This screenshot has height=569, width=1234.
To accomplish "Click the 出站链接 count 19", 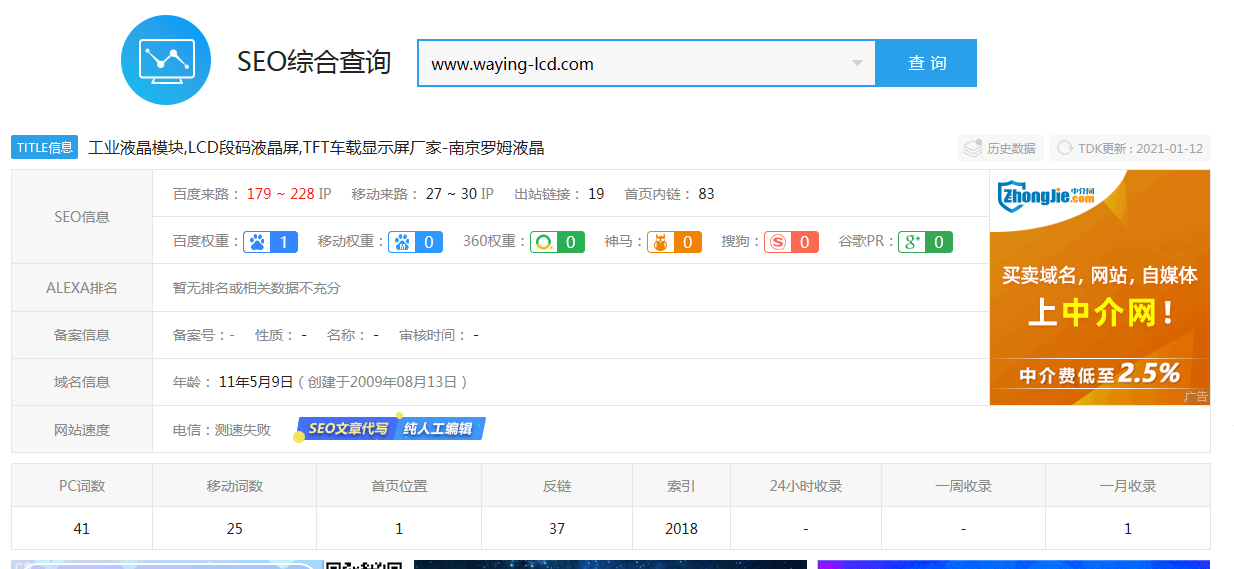I will pos(596,194).
